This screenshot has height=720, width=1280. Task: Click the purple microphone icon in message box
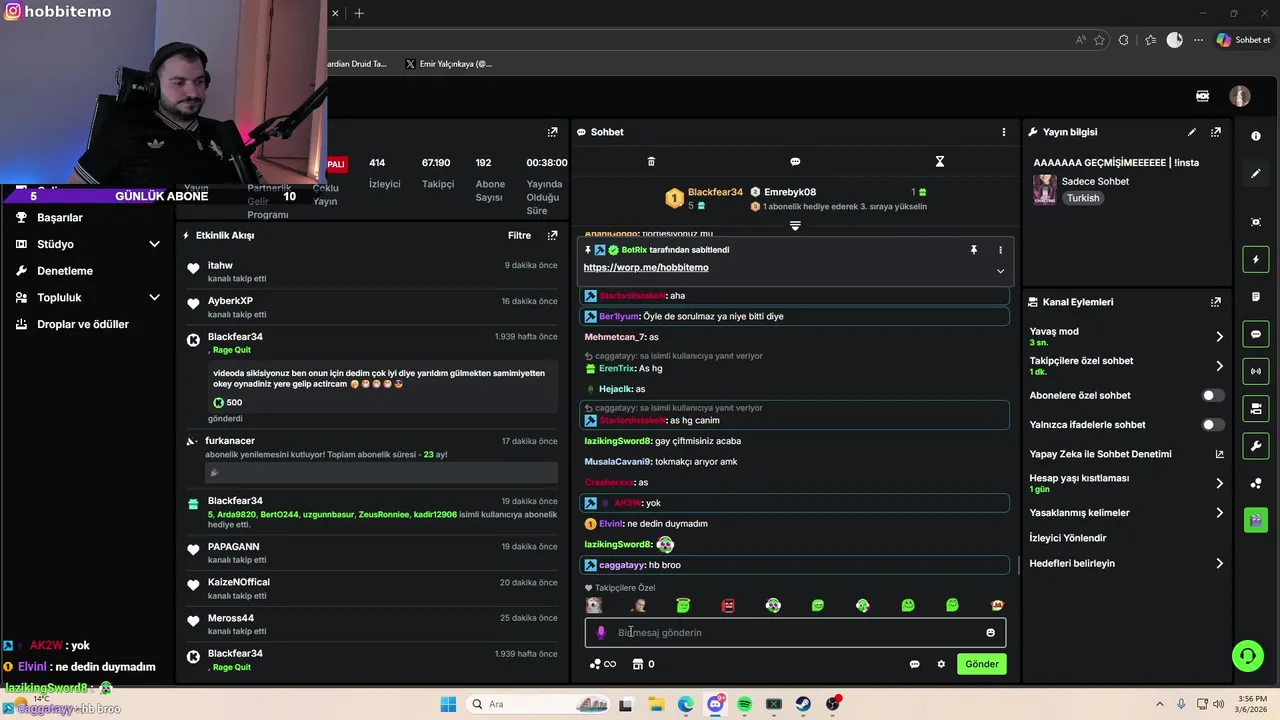(601, 633)
